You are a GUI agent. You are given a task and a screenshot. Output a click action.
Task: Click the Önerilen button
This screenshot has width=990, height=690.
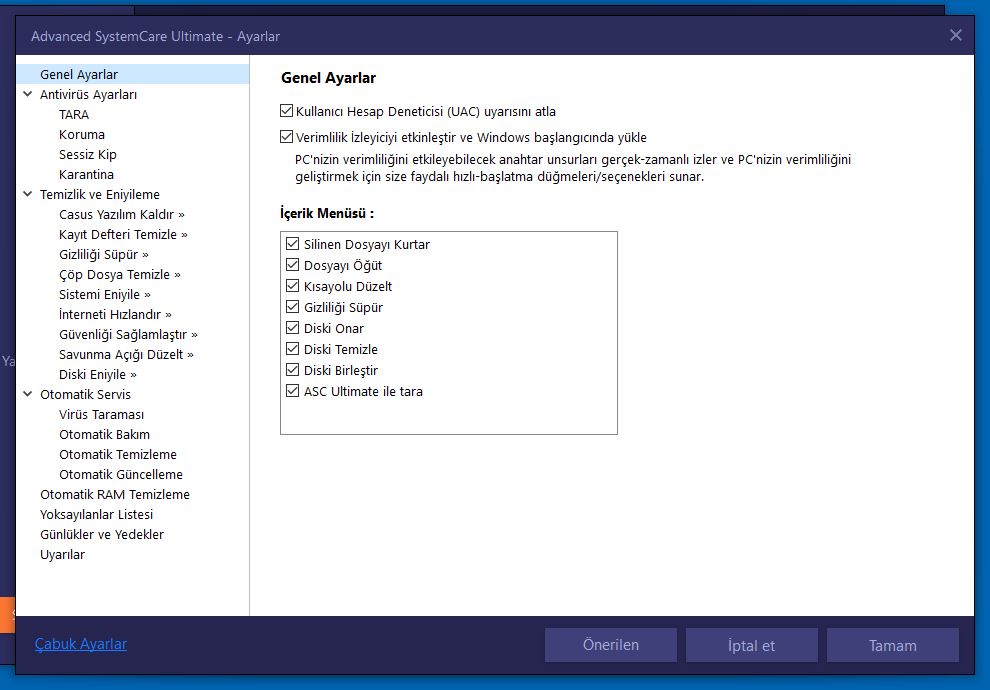611,645
